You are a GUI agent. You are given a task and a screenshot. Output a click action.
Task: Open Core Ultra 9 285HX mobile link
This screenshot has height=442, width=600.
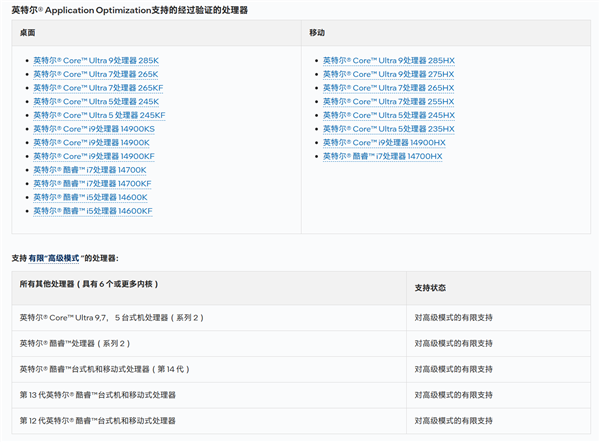[389, 60]
